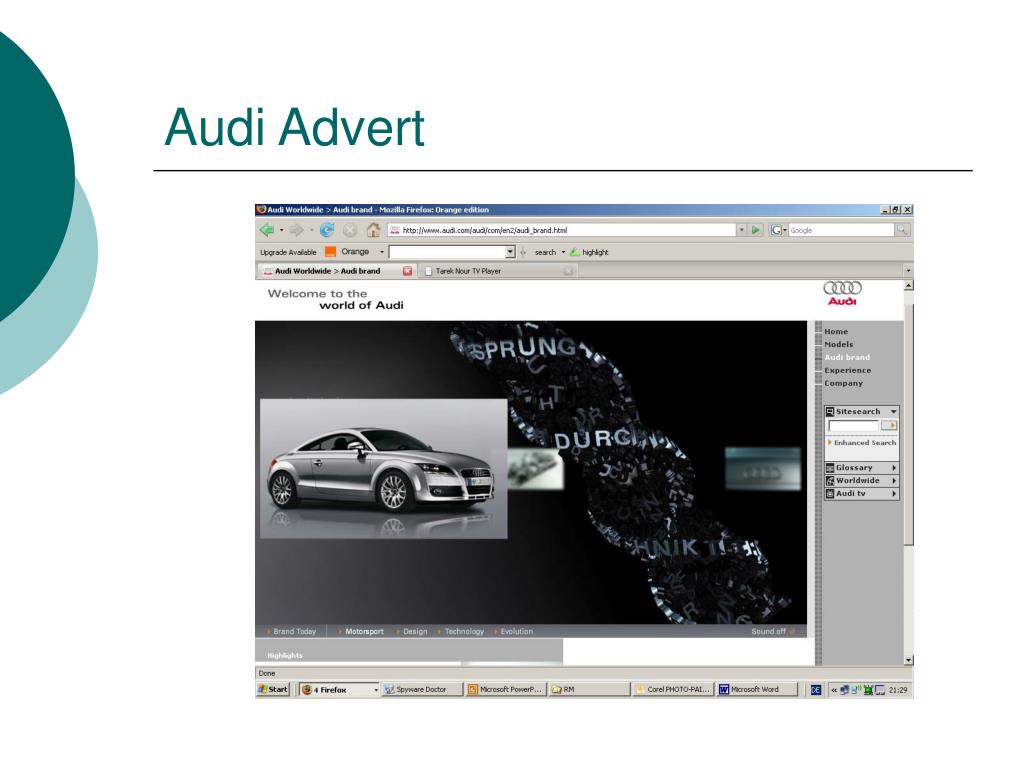The height and width of the screenshot is (768, 1024).
Task: Click the page scrollbar down arrow
Action: point(908,660)
